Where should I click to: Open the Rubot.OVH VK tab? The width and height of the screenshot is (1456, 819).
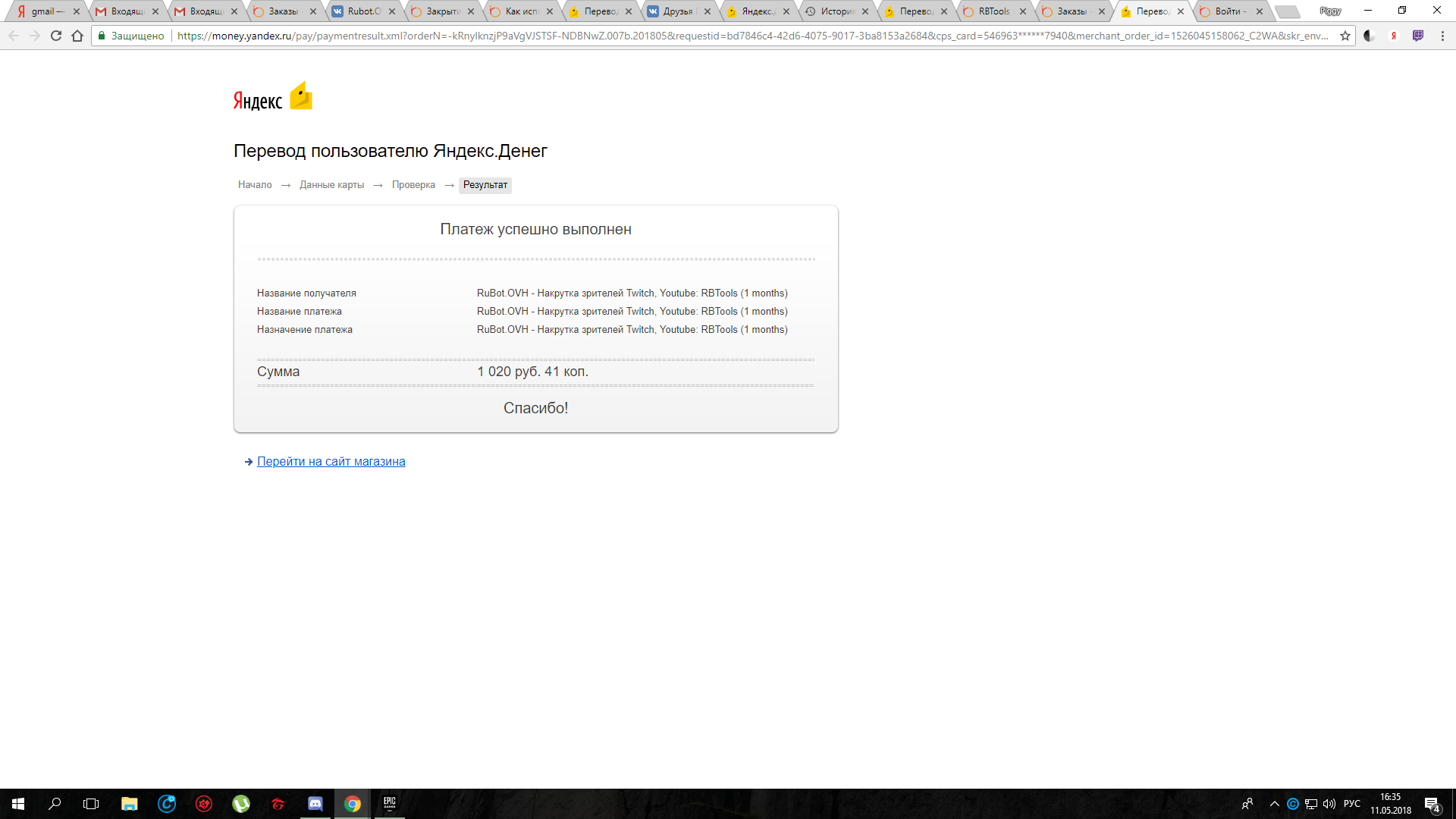363,11
